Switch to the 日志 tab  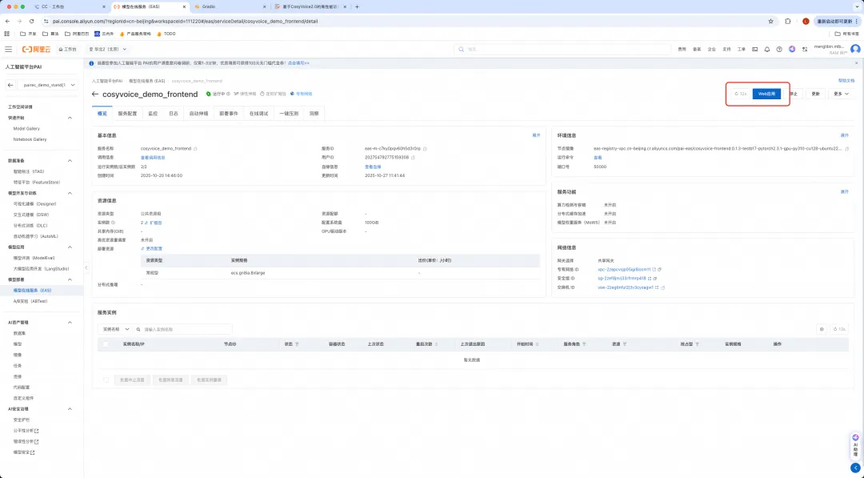pos(173,114)
